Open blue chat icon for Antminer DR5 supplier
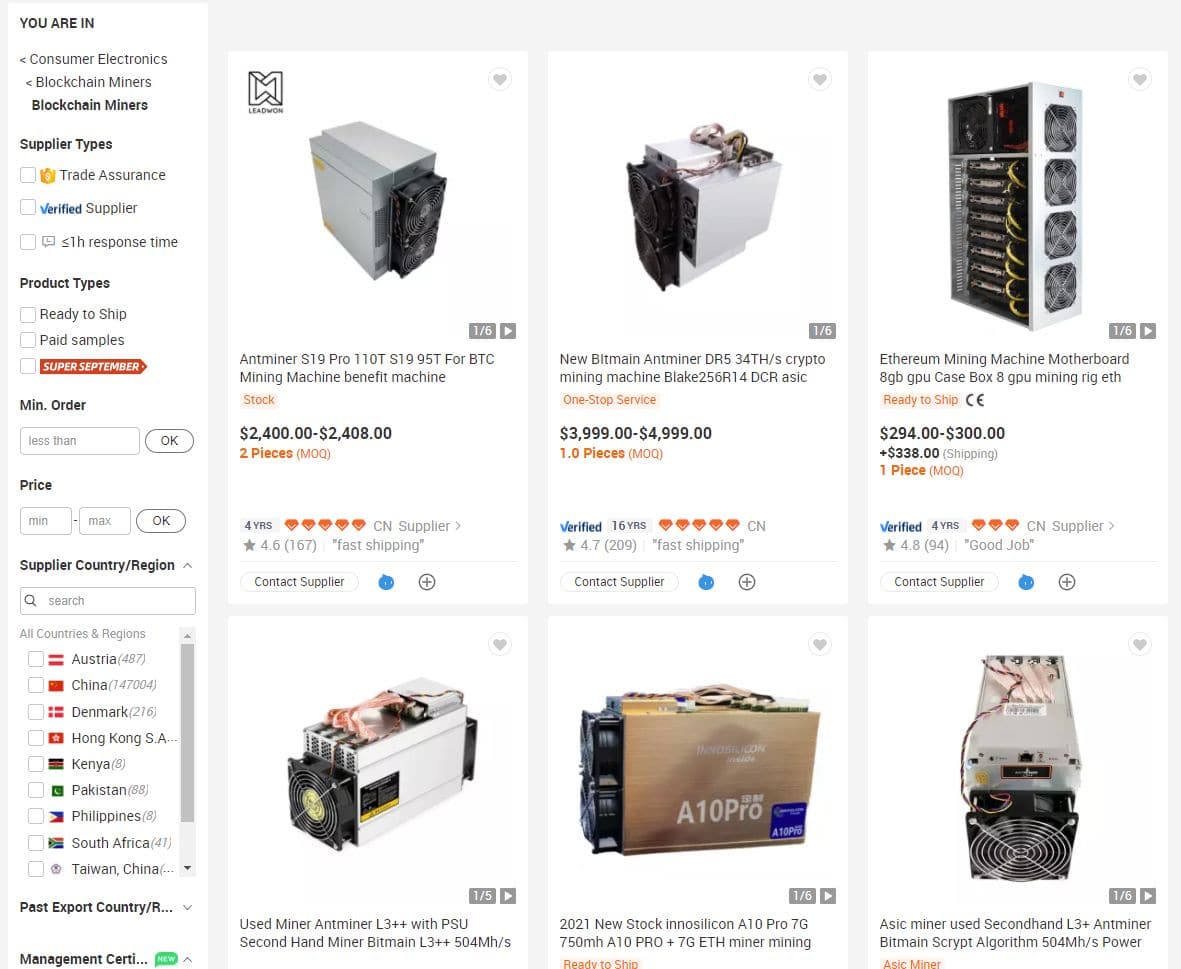 coord(706,582)
